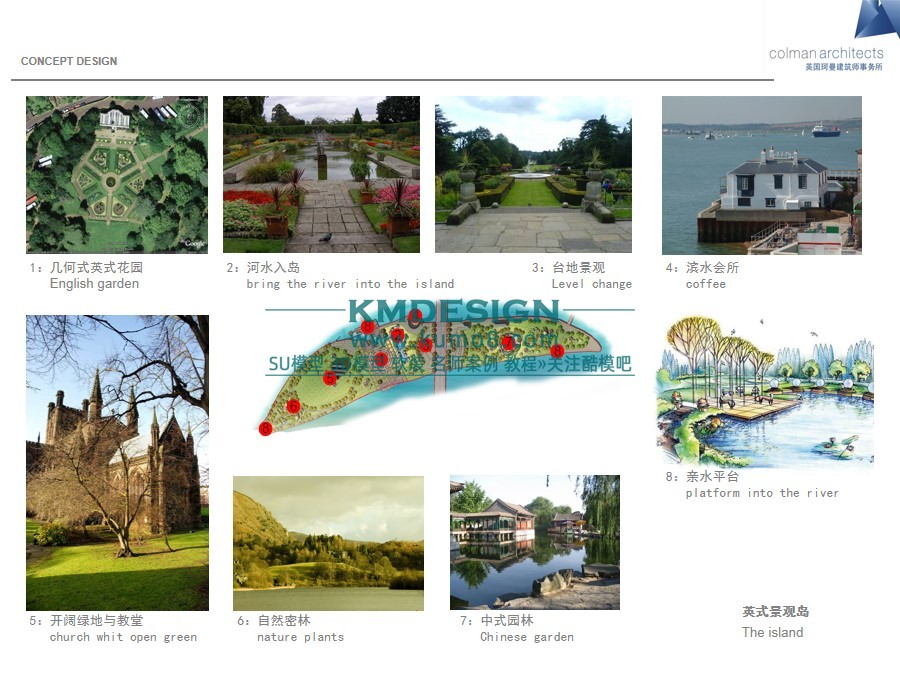Image resolution: width=900 pixels, height=675 pixels.
Task: Click the leftmost red marker at island tip
Action: [x=265, y=429]
